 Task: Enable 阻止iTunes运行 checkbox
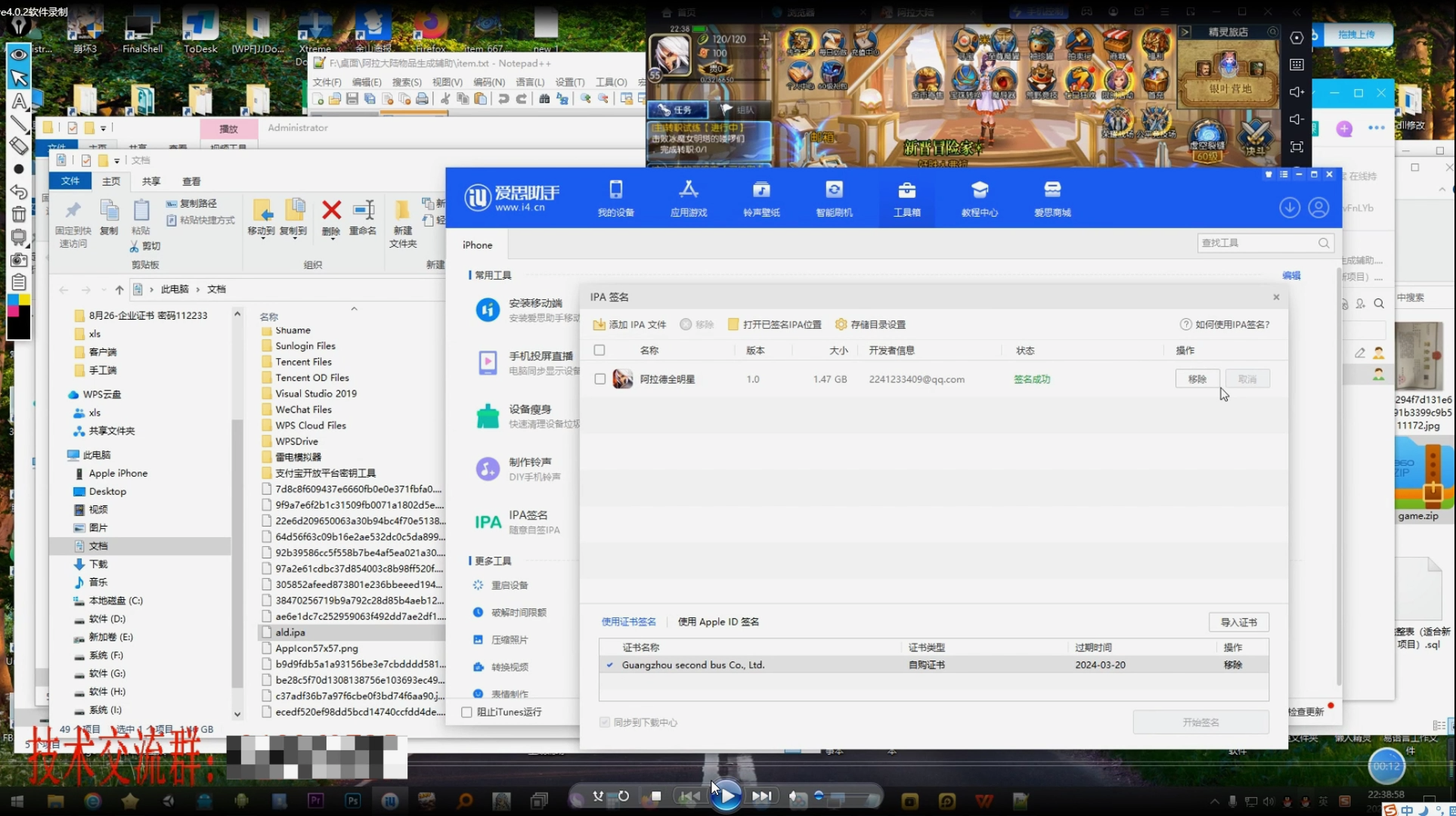467,712
